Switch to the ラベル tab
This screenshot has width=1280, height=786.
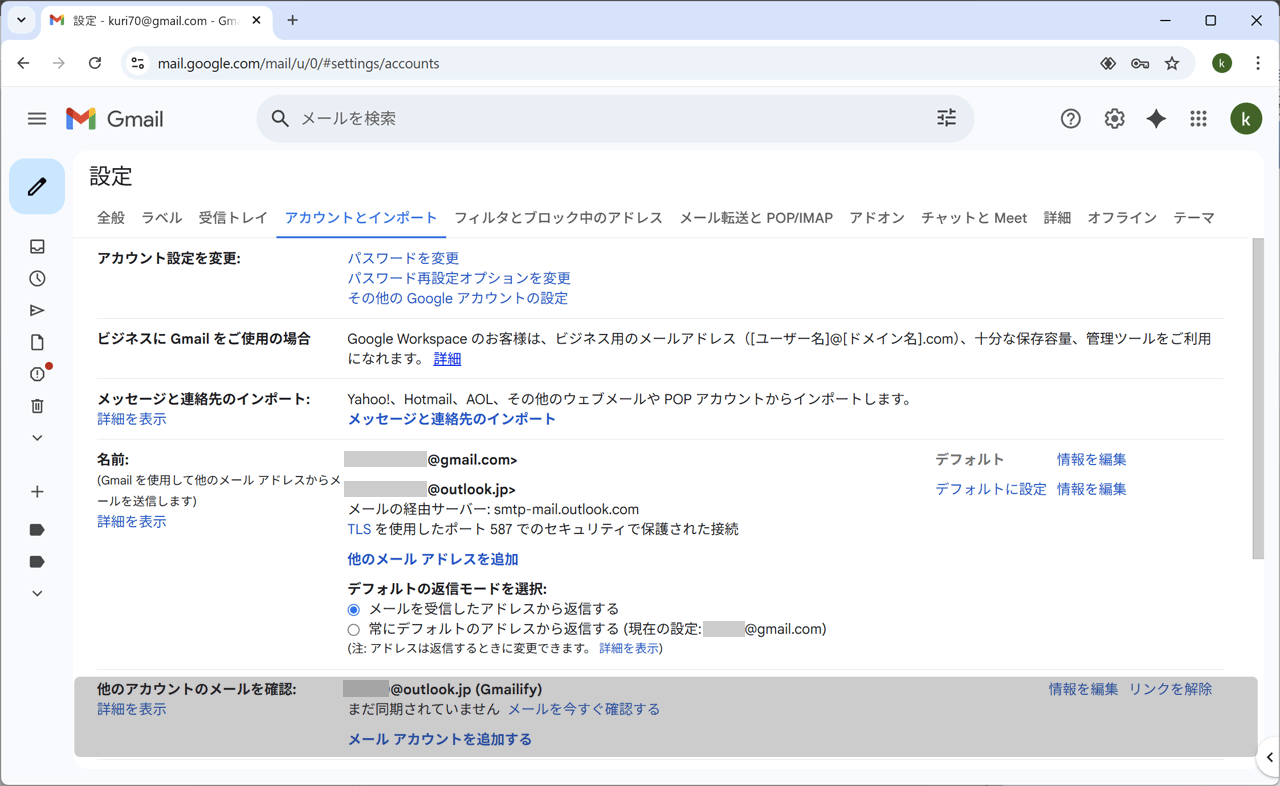point(161,218)
